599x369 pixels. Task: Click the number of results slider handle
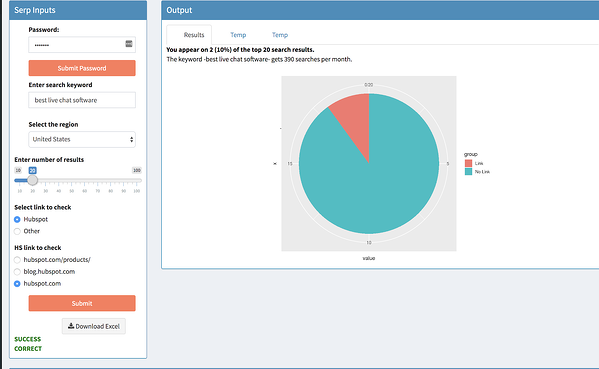pyautogui.click(x=32, y=180)
